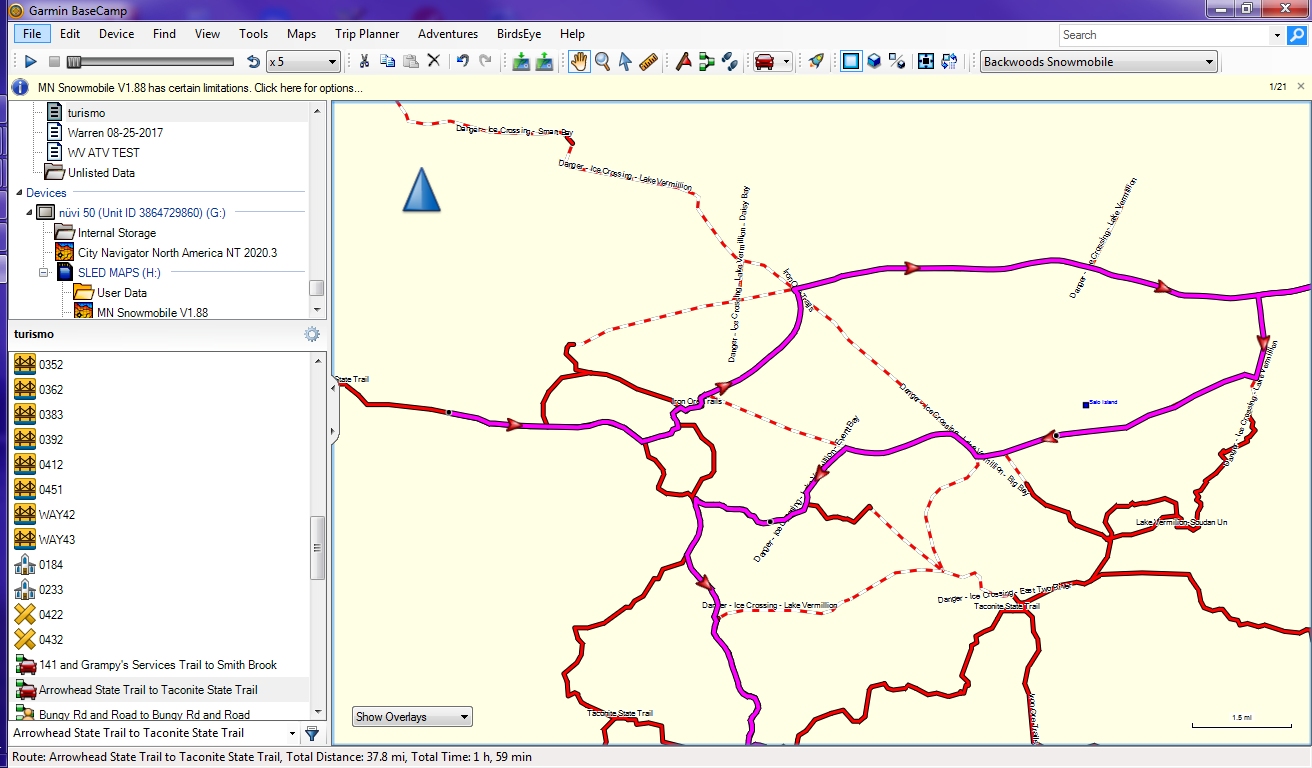
Task: Toggle map transparency percentage icon
Action: (896, 61)
